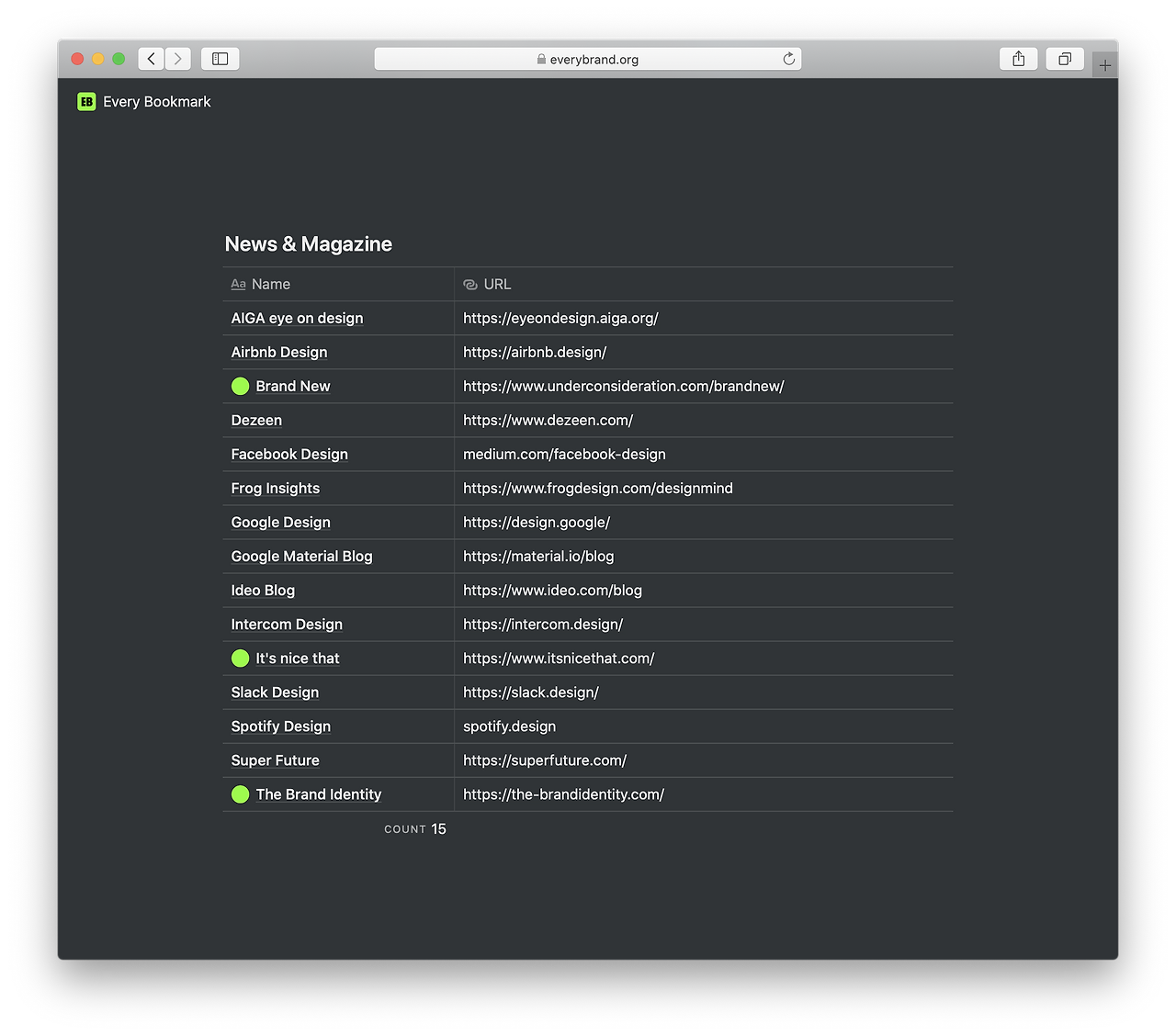Viewport: 1176px width, 1036px height.
Task: Open the Slack Design entry
Action: click(275, 693)
